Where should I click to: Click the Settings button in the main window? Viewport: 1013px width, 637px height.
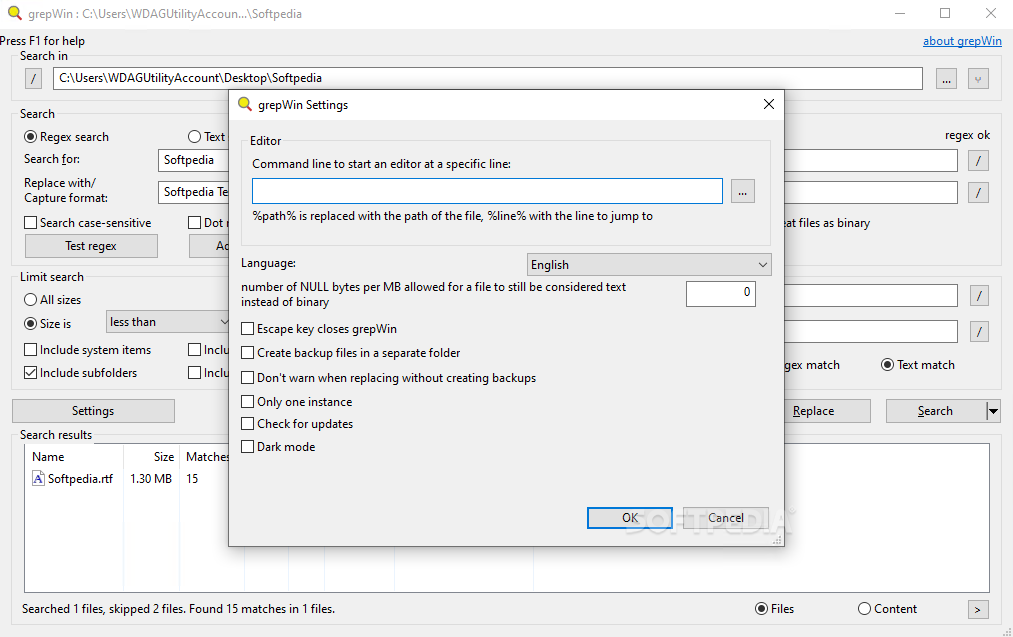click(93, 411)
